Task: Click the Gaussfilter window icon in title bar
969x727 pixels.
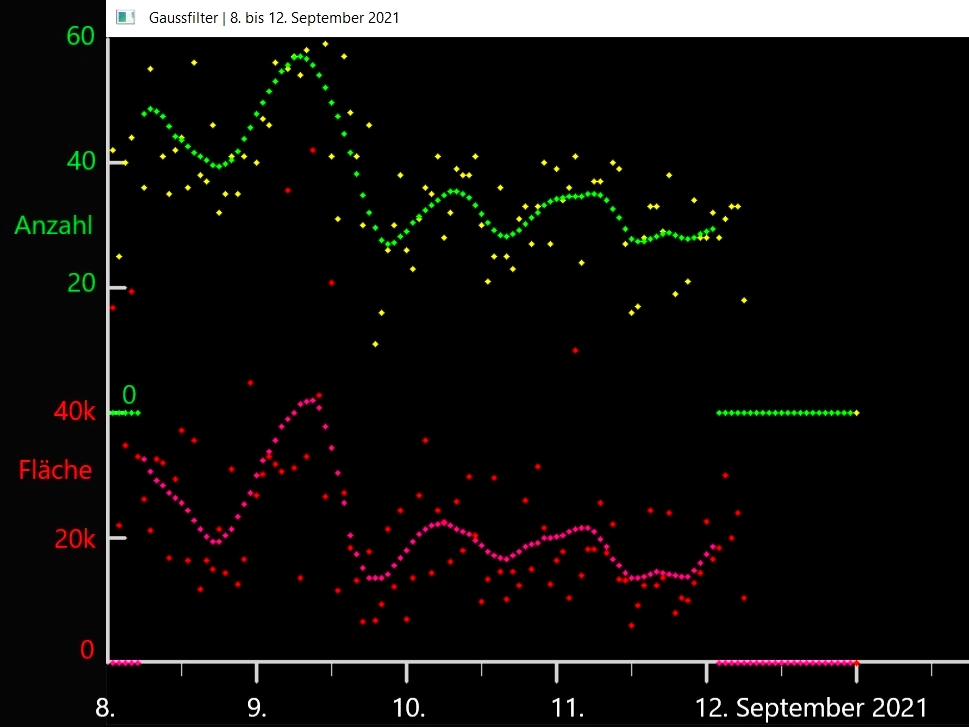Action: click(125, 17)
